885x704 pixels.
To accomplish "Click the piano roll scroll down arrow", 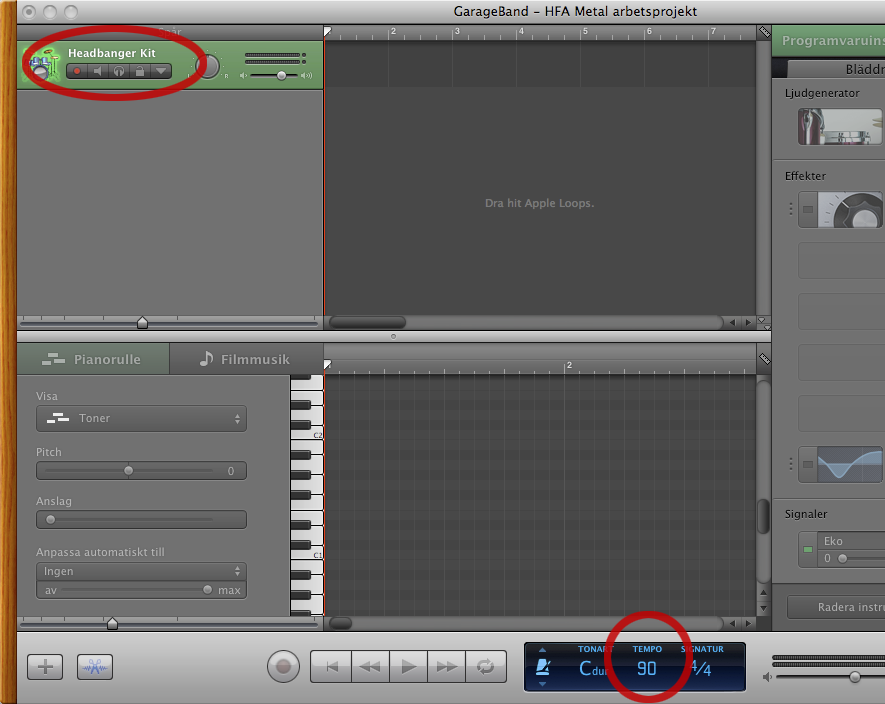I will pos(763,609).
